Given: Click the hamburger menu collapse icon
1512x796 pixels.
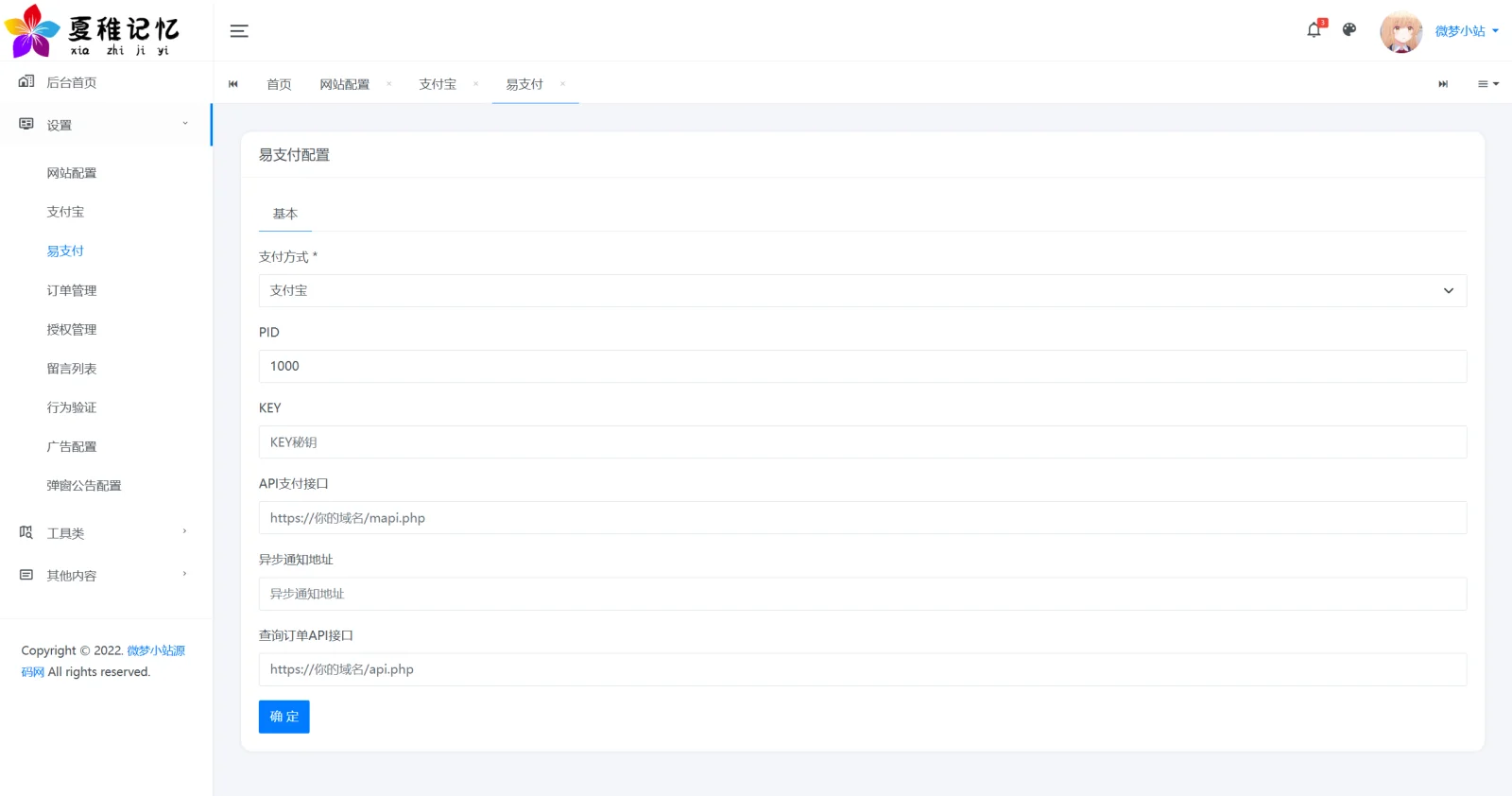Looking at the screenshot, I should point(239,31).
